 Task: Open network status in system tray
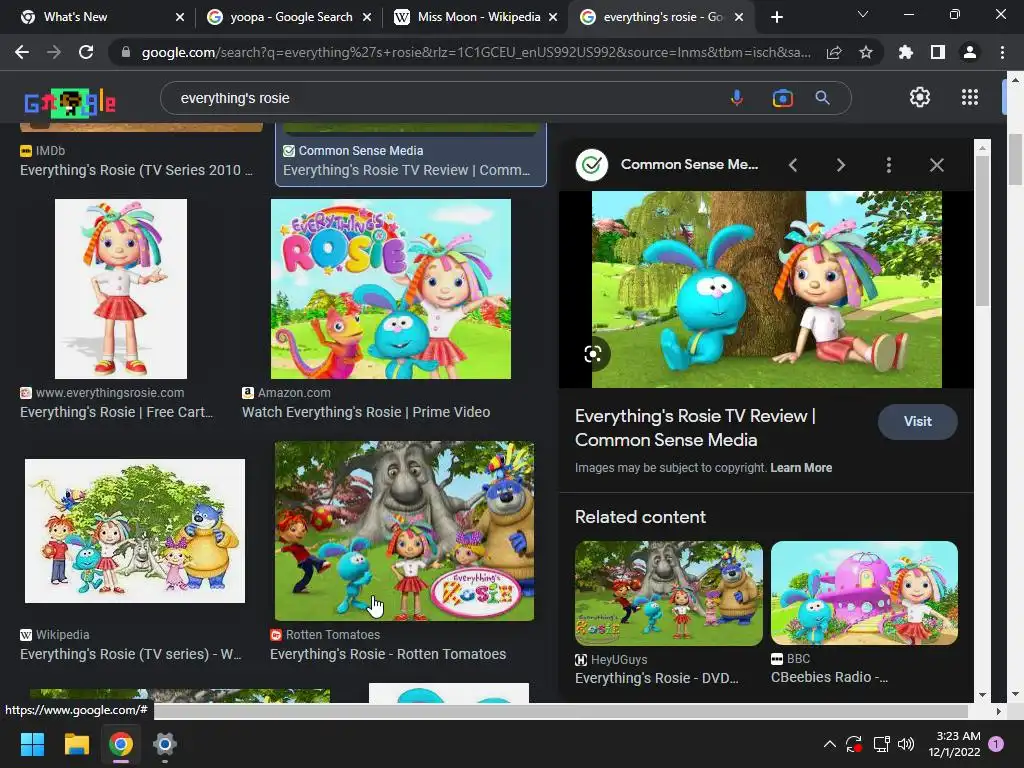tap(882, 744)
